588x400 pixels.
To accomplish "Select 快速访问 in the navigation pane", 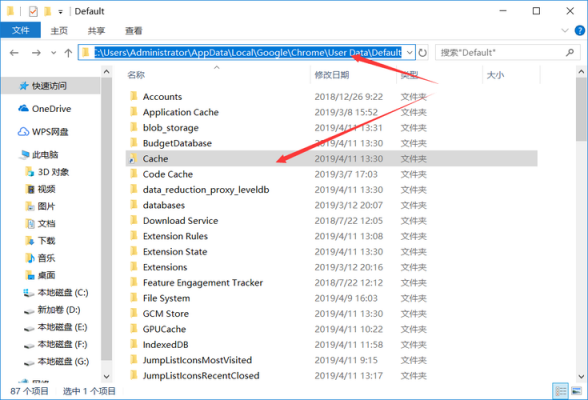I will pyautogui.click(x=50, y=86).
